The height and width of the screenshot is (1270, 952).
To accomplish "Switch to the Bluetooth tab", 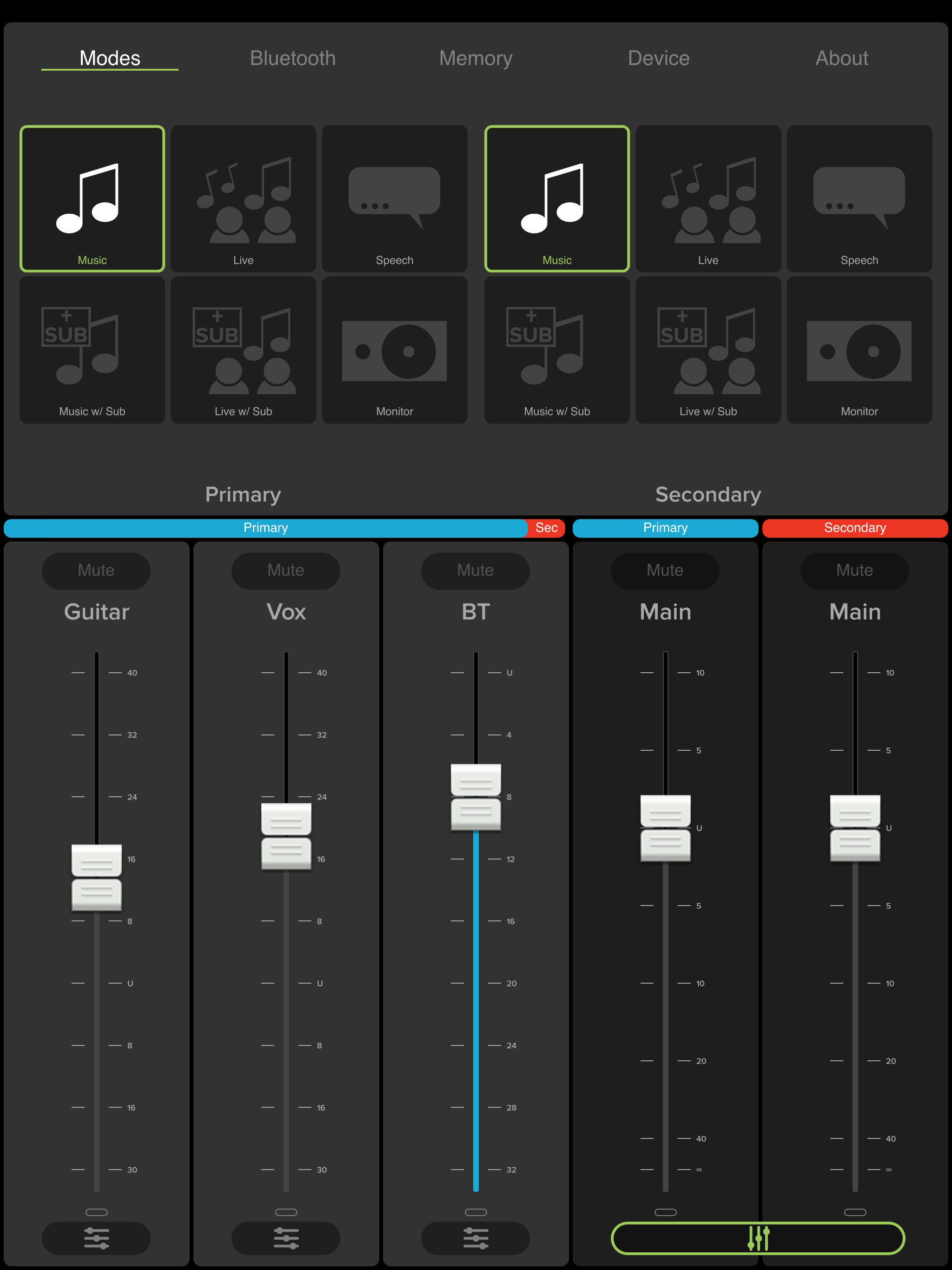I will [x=293, y=58].
